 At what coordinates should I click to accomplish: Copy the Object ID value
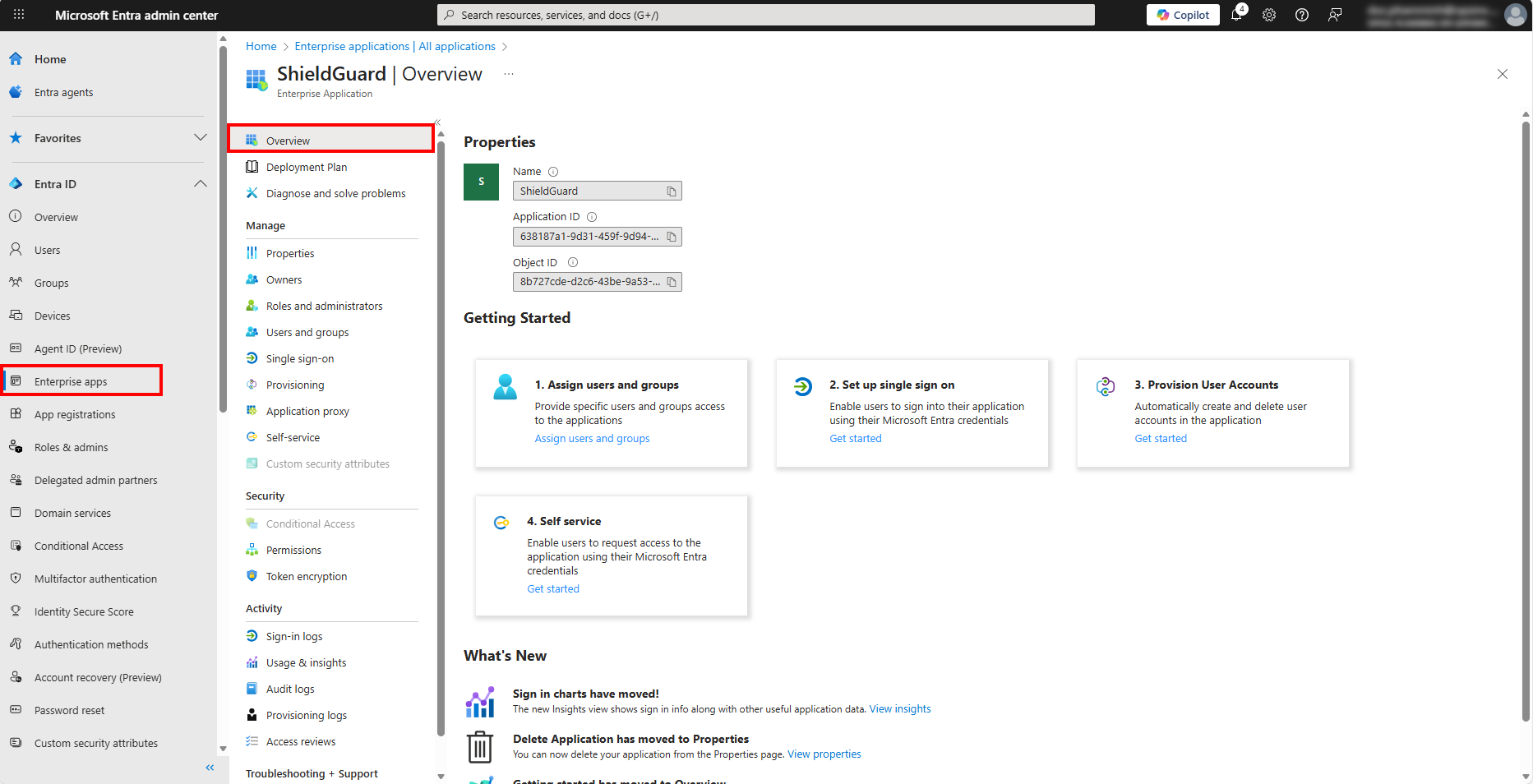pos(672,282)
